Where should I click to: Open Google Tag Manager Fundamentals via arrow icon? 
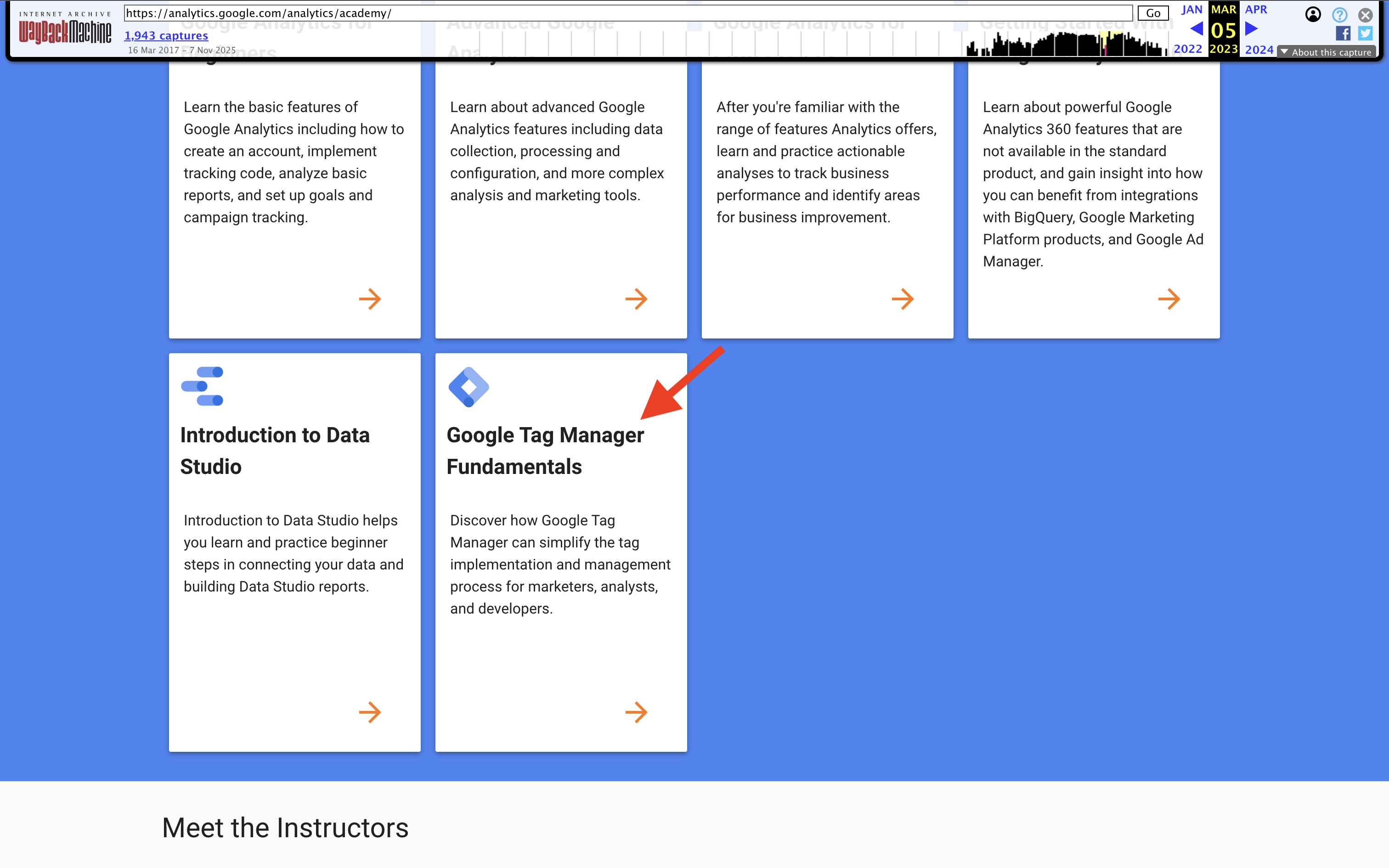637,712
